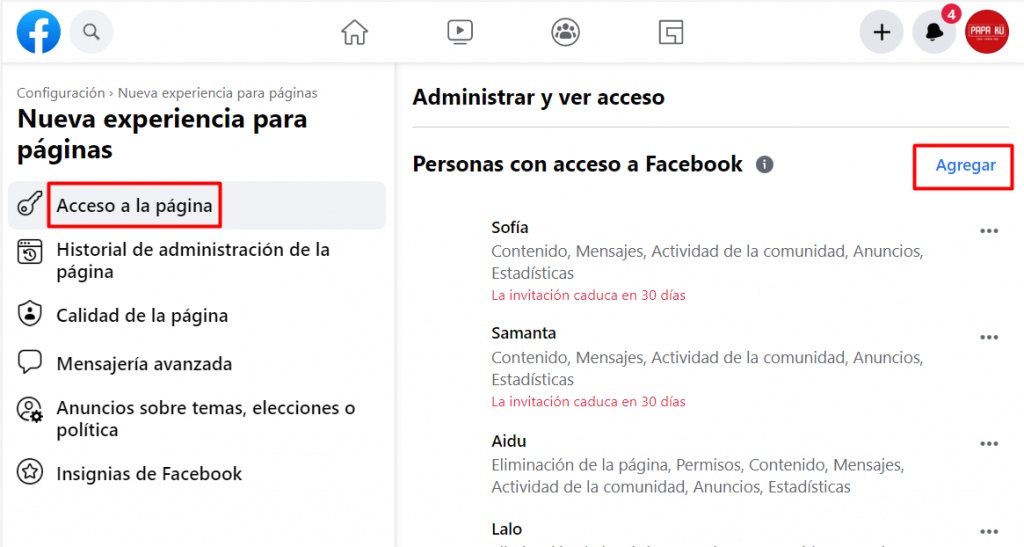Click the Agregar link

click(965, 166)
